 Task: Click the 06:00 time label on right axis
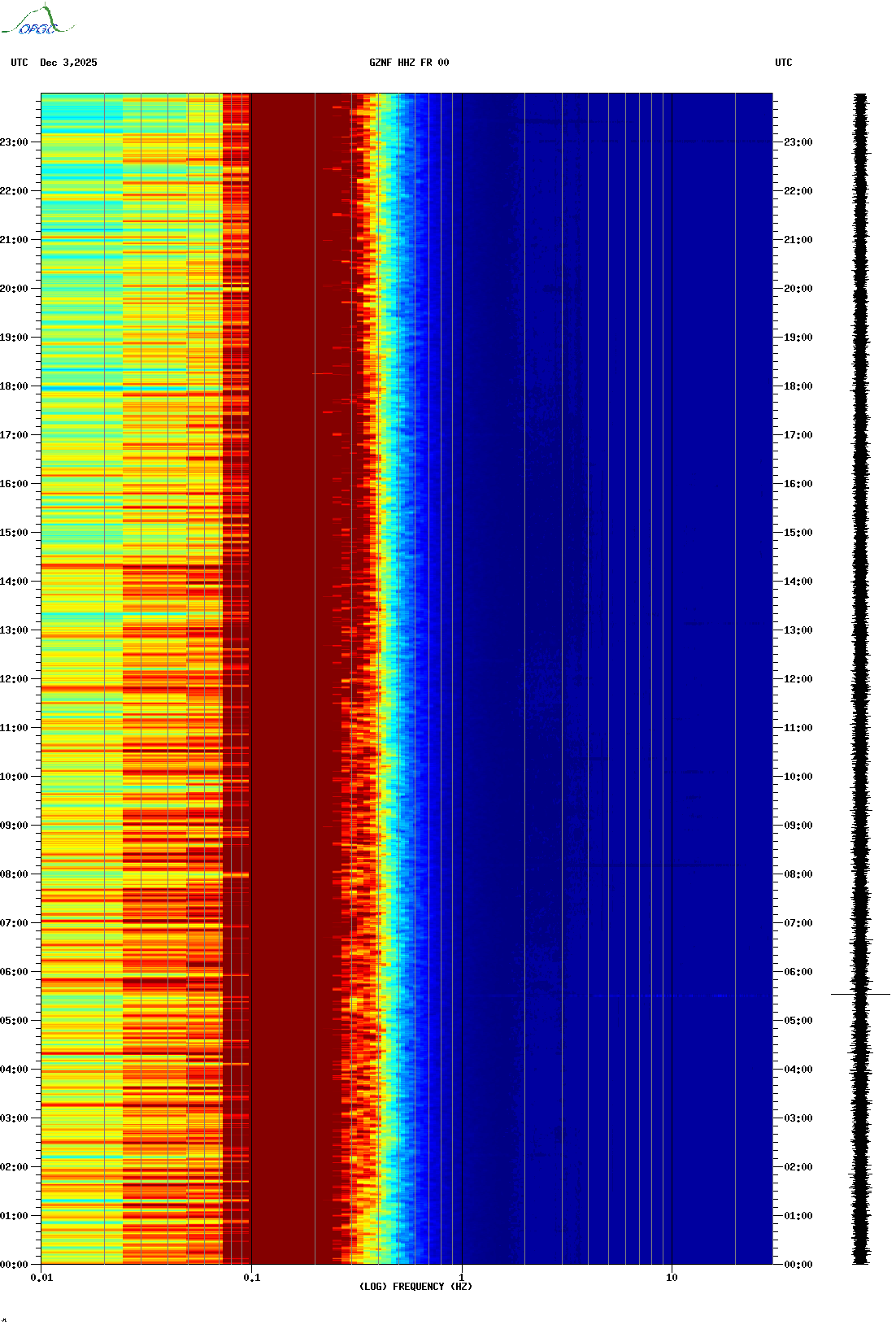pyautogui.click(x=798, y=972)
